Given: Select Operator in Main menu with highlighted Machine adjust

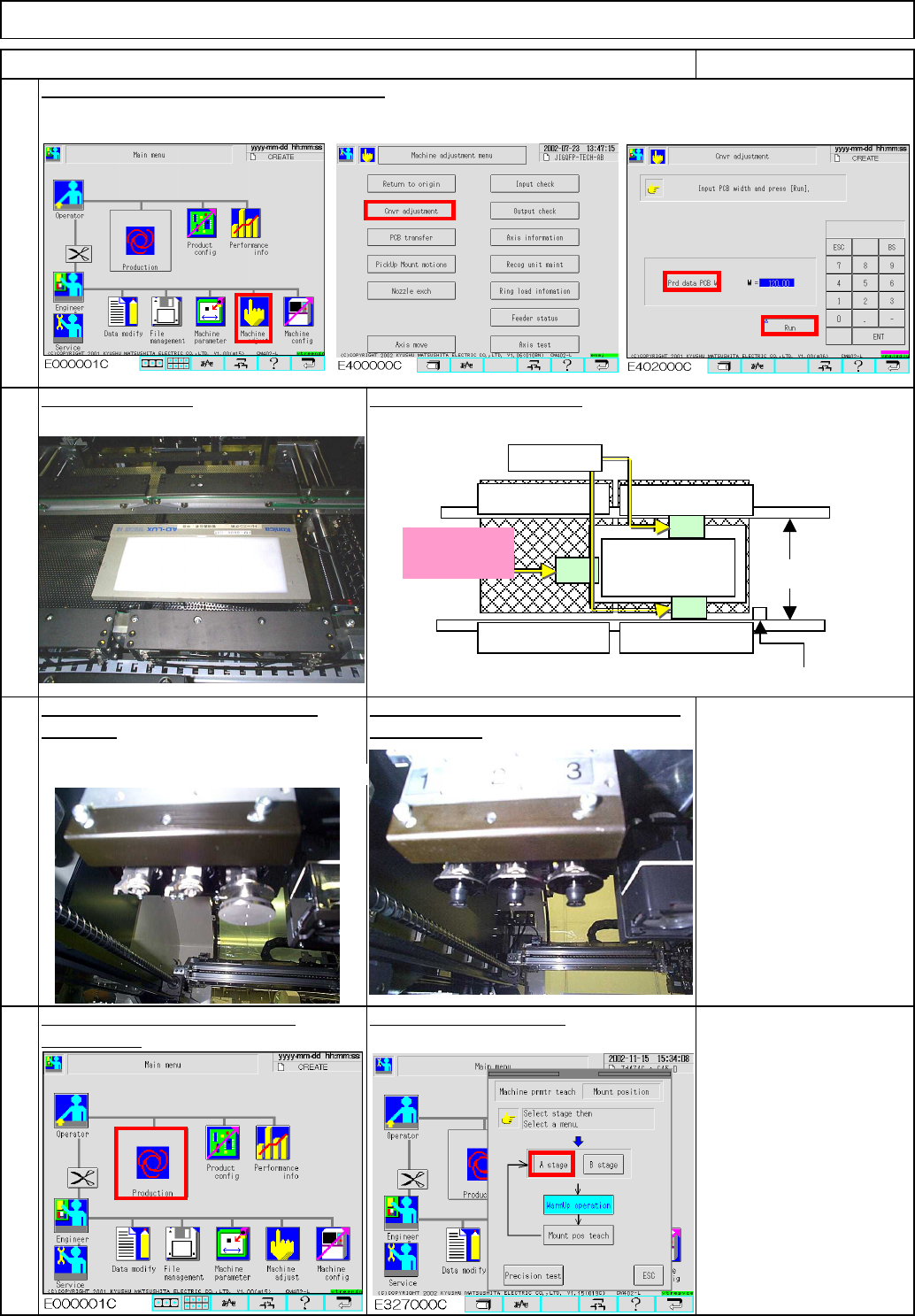Looking at the screenshot, I should point(69,199).
